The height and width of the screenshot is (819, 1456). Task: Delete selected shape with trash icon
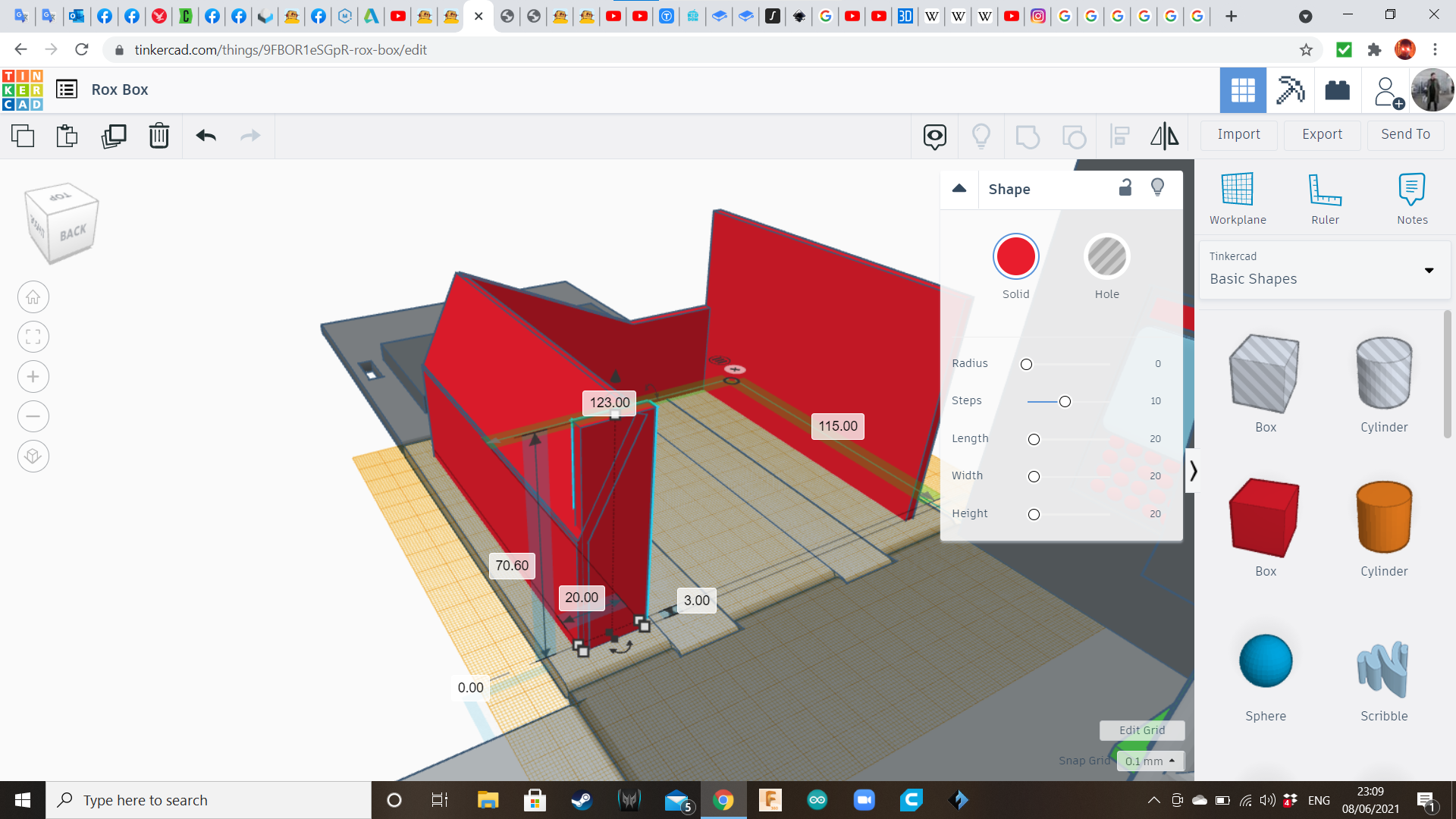click(158, 136)
